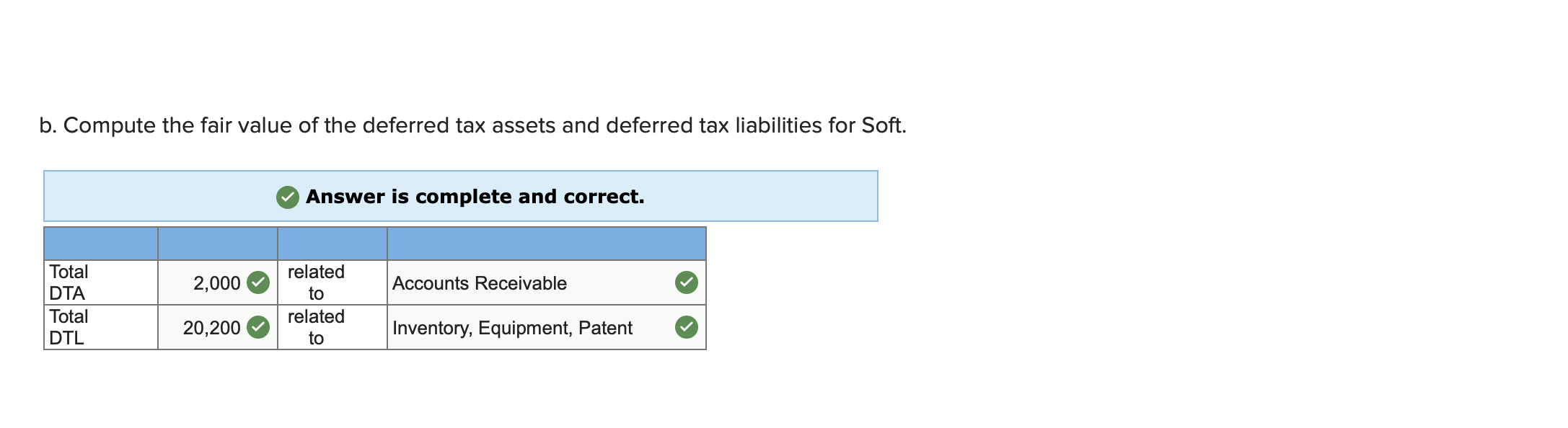Open the first blue column header
The width and height of the screenshot is (1568, 428).
100,245
